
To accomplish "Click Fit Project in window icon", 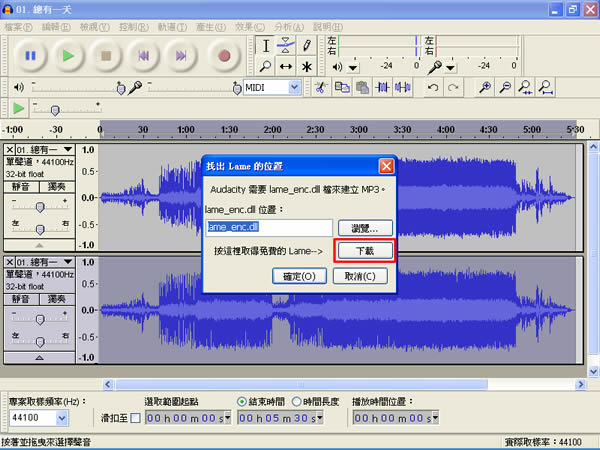I will coord(546,88).
